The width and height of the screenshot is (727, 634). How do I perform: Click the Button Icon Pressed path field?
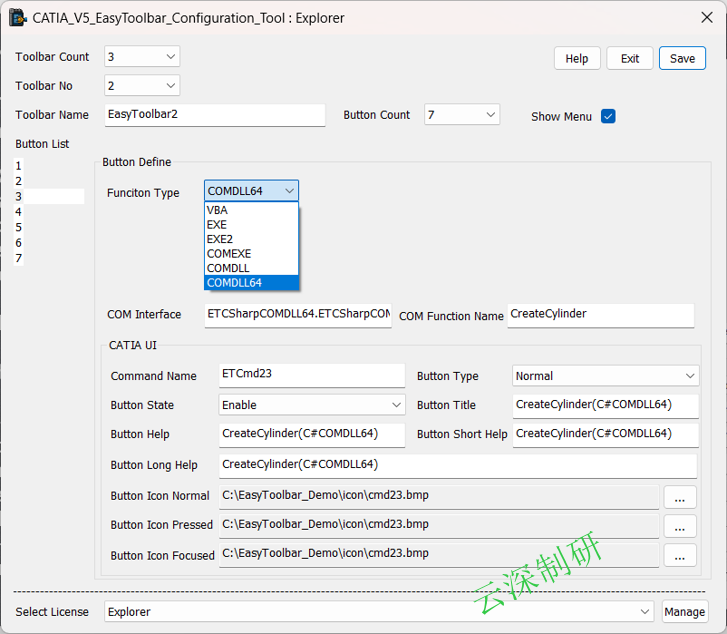pos(439,525)
